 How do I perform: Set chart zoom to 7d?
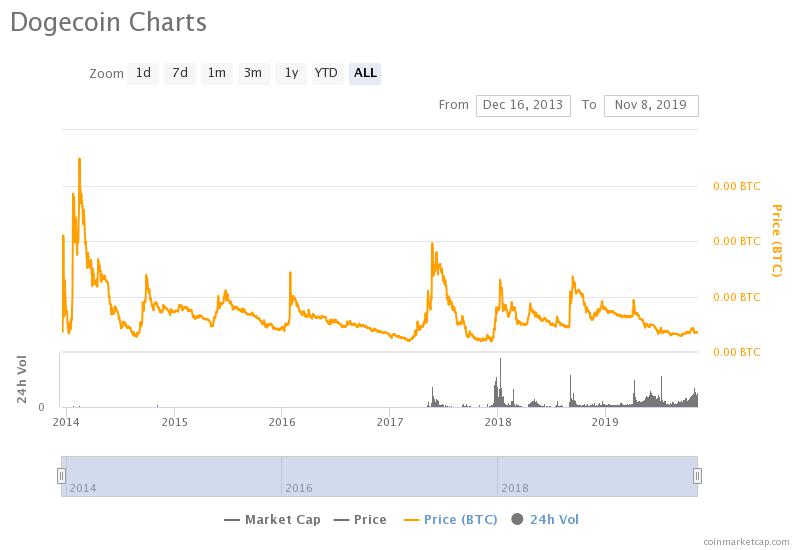point(180,73)
